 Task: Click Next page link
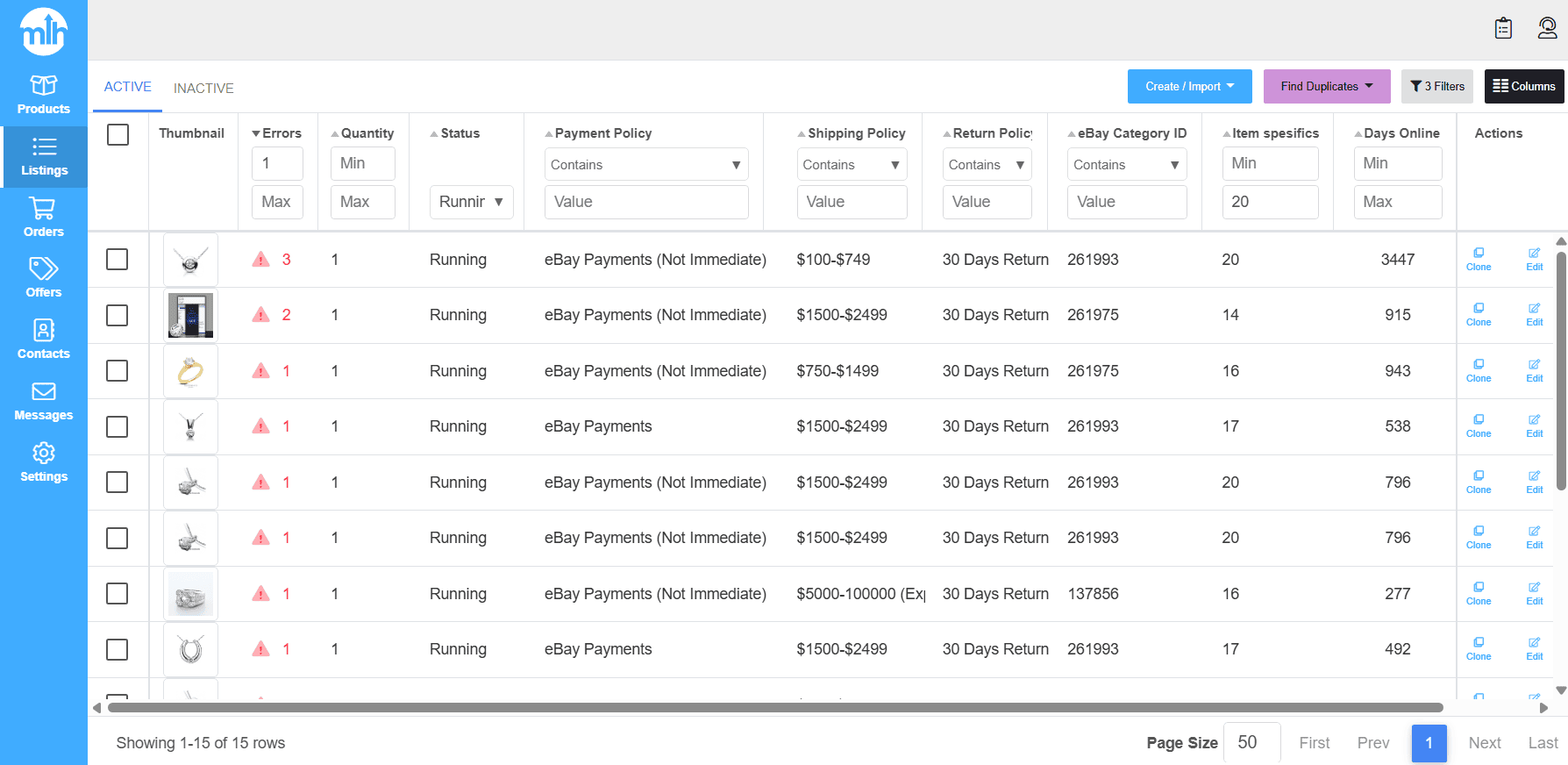pos(1485,743)
